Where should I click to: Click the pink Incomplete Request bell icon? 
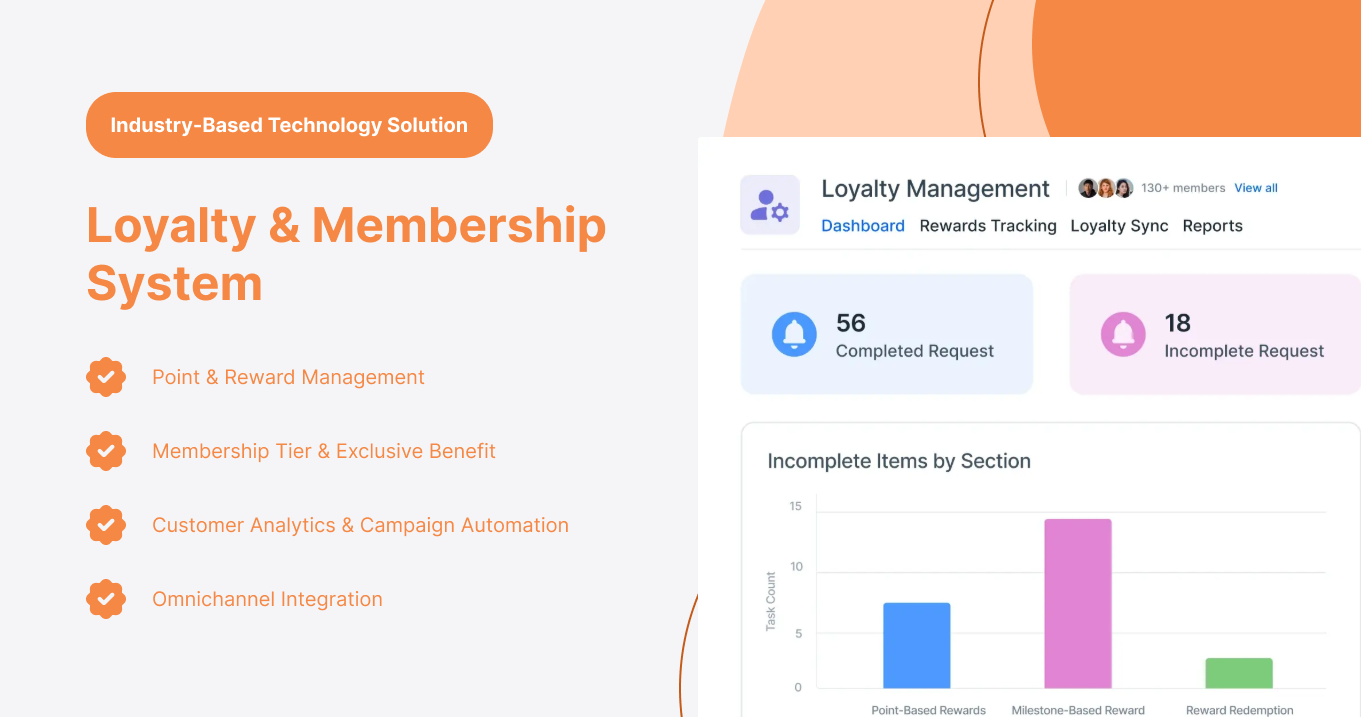pyautogui.click(x=1122, y=333)
